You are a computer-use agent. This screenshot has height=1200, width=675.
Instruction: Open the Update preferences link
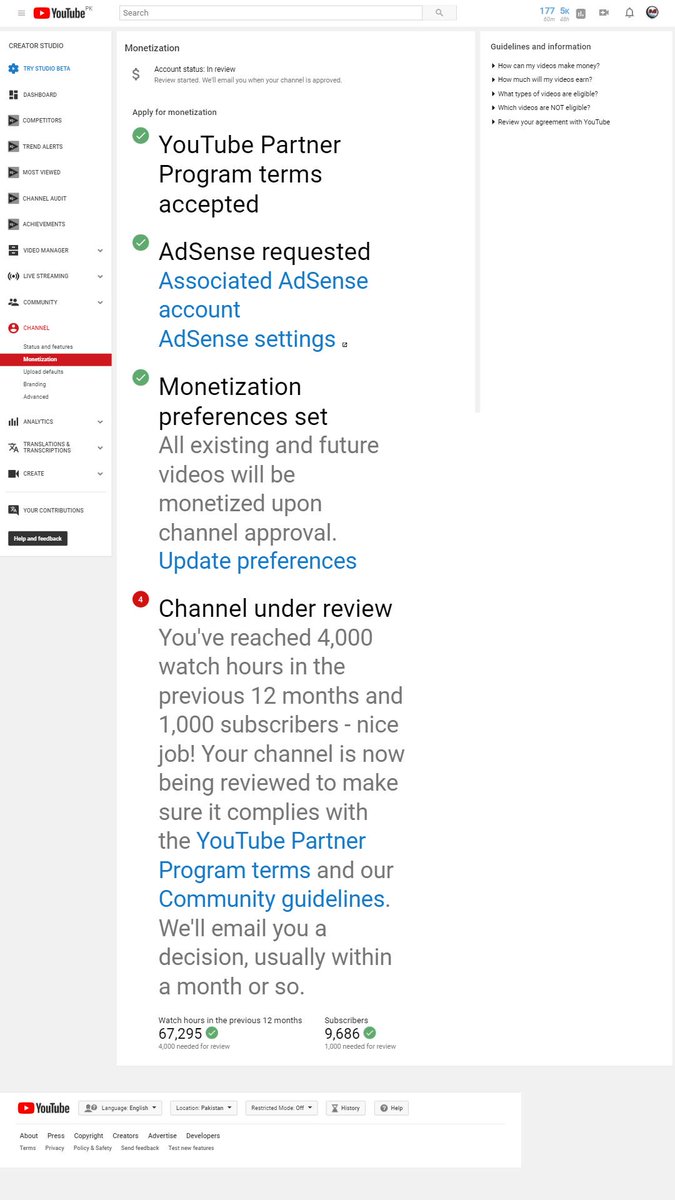[258, 561]
